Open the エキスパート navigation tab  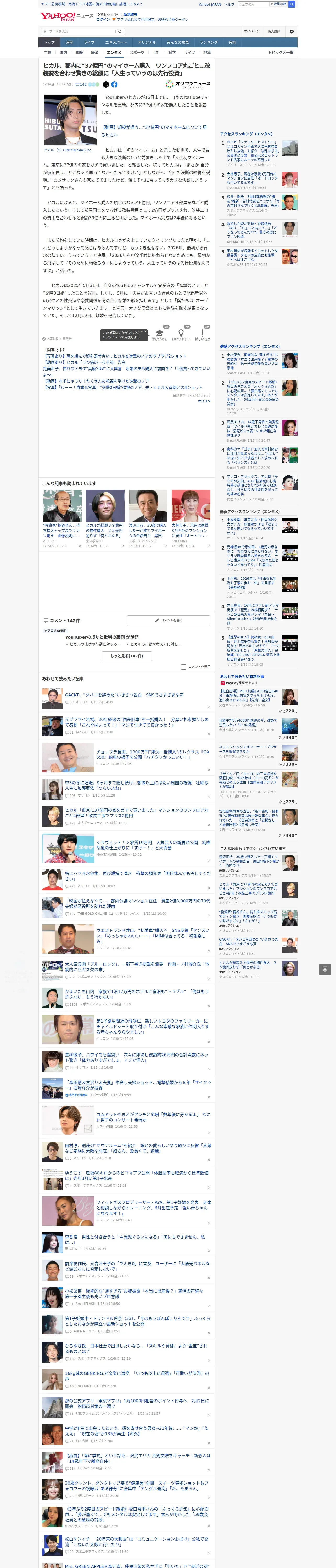point(116,43)
